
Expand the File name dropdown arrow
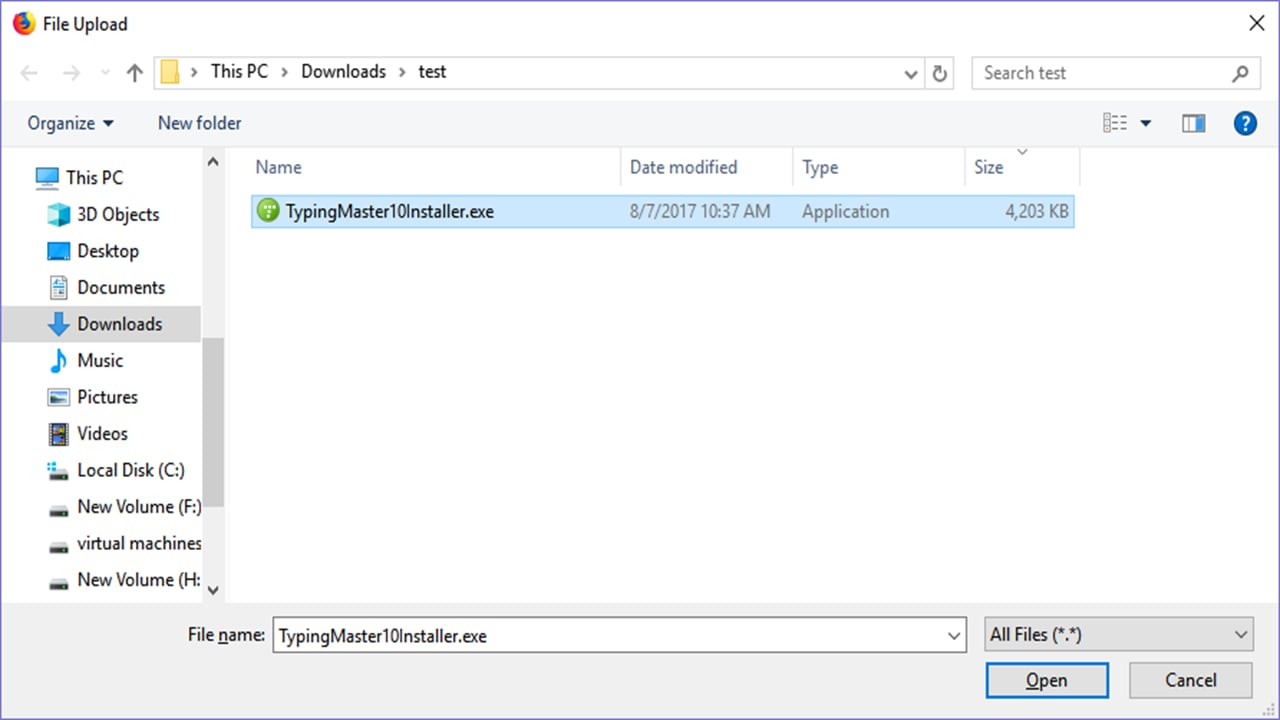954,635
